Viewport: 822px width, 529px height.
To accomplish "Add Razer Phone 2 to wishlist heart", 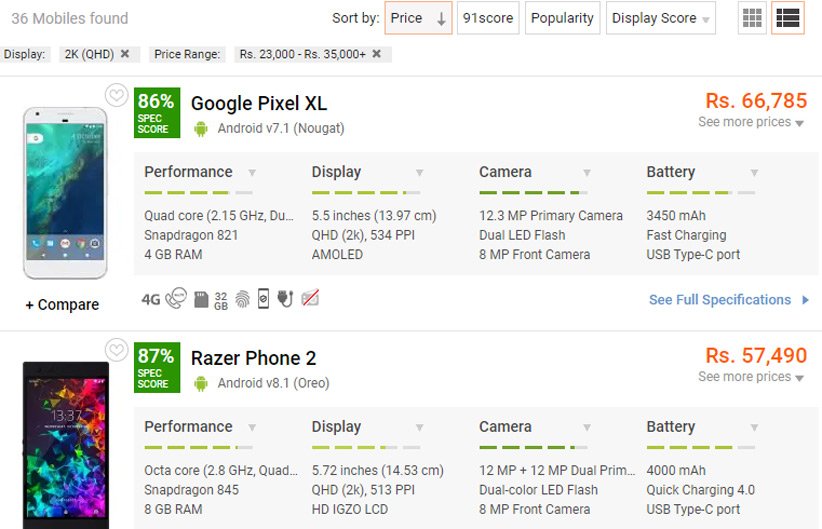I will [x=116, y=350].
